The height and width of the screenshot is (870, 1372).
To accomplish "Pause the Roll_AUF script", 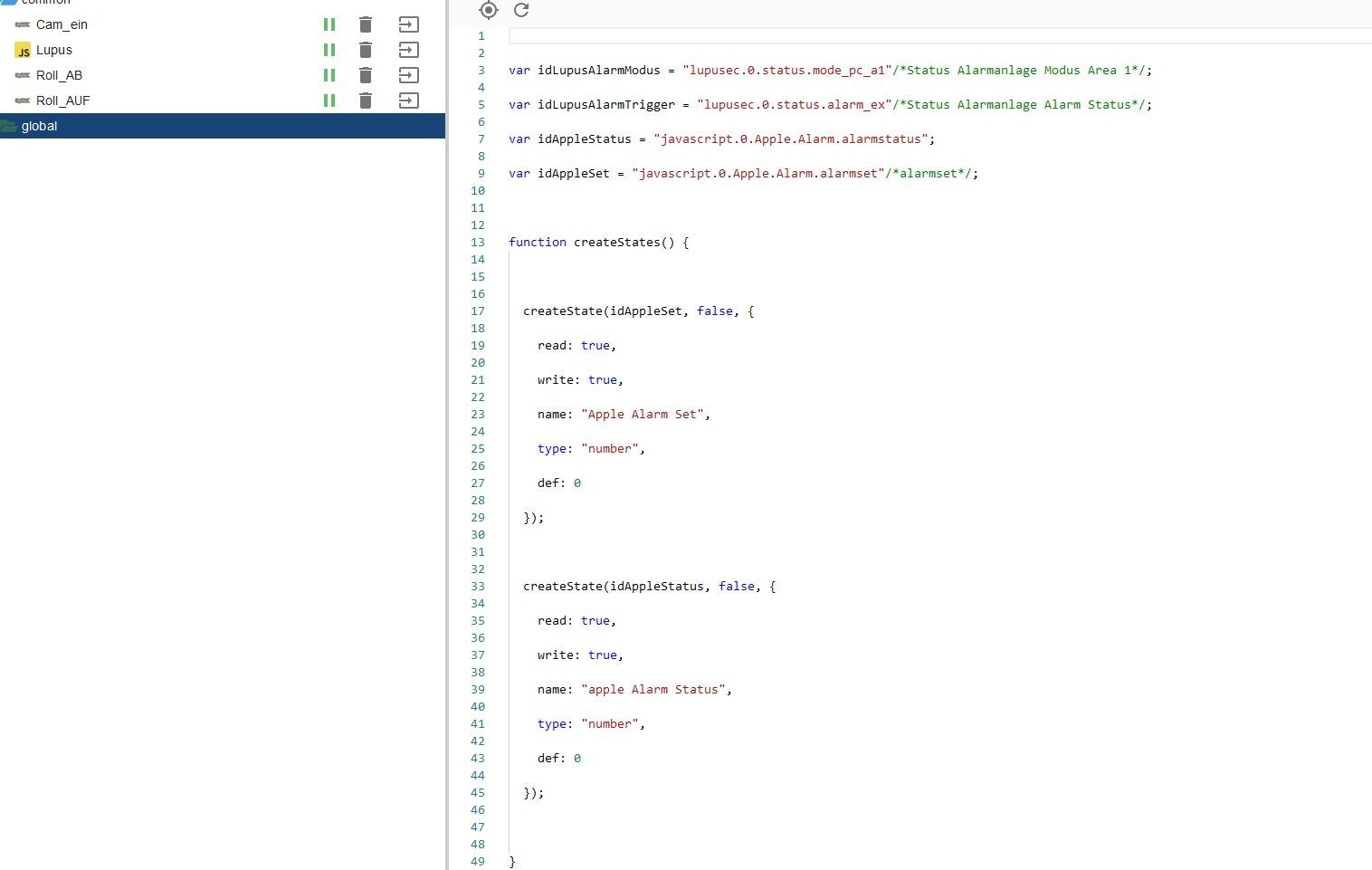I will click(x=329, y=100).
